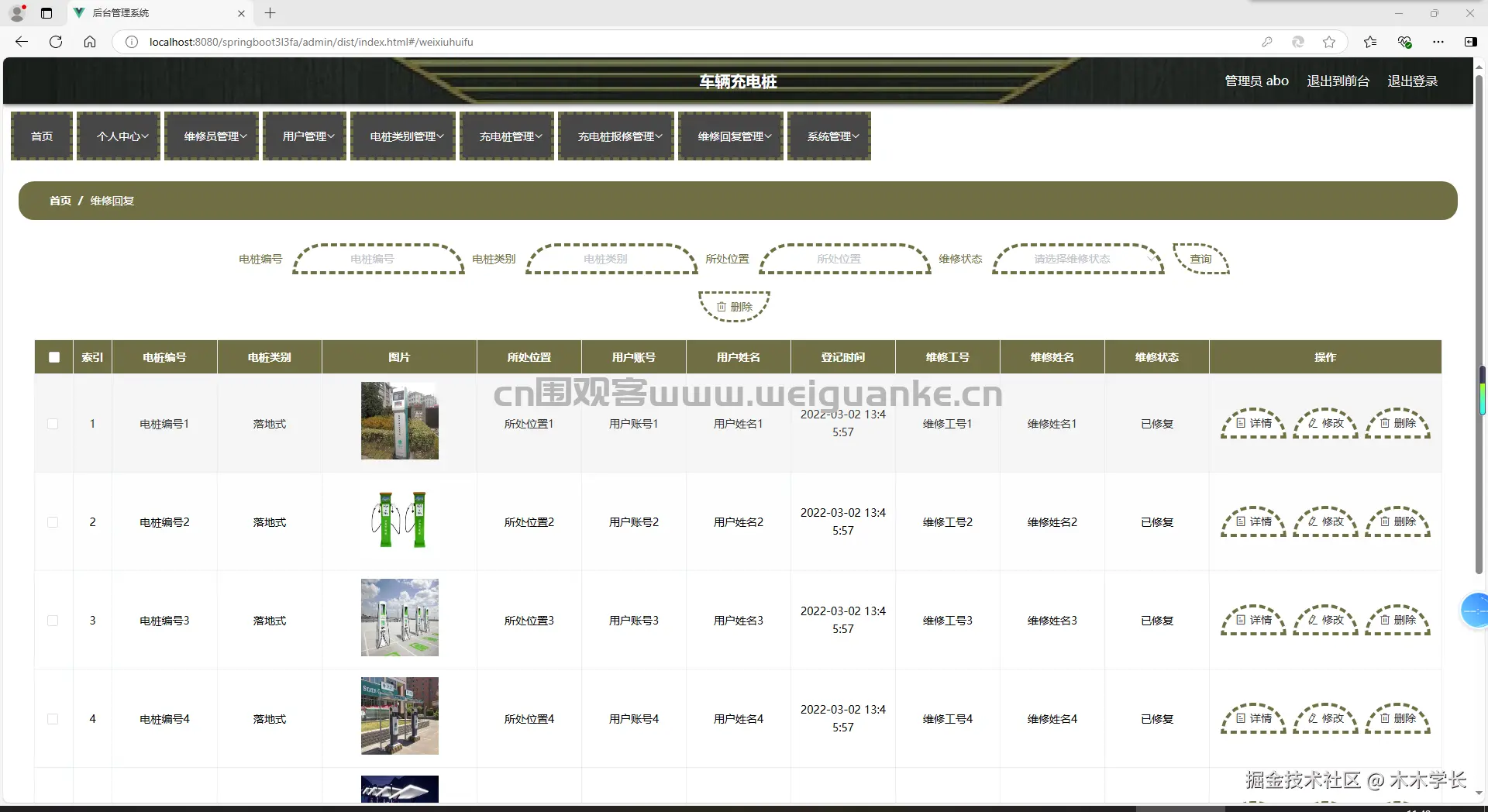The image size is (1488, 812).
Task: Click 退出到前台 link
Action: 1338,81
